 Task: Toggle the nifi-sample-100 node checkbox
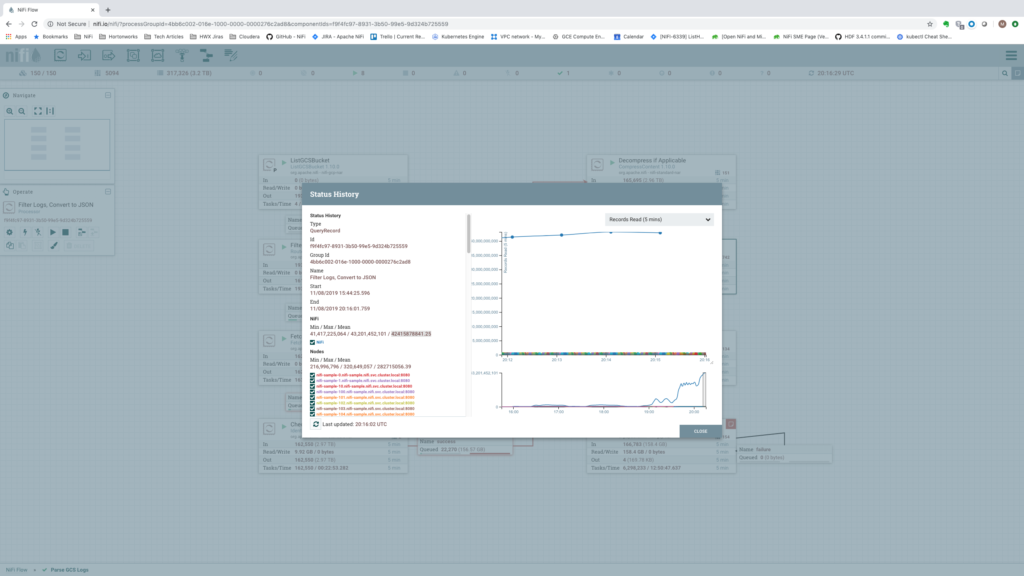313,392
